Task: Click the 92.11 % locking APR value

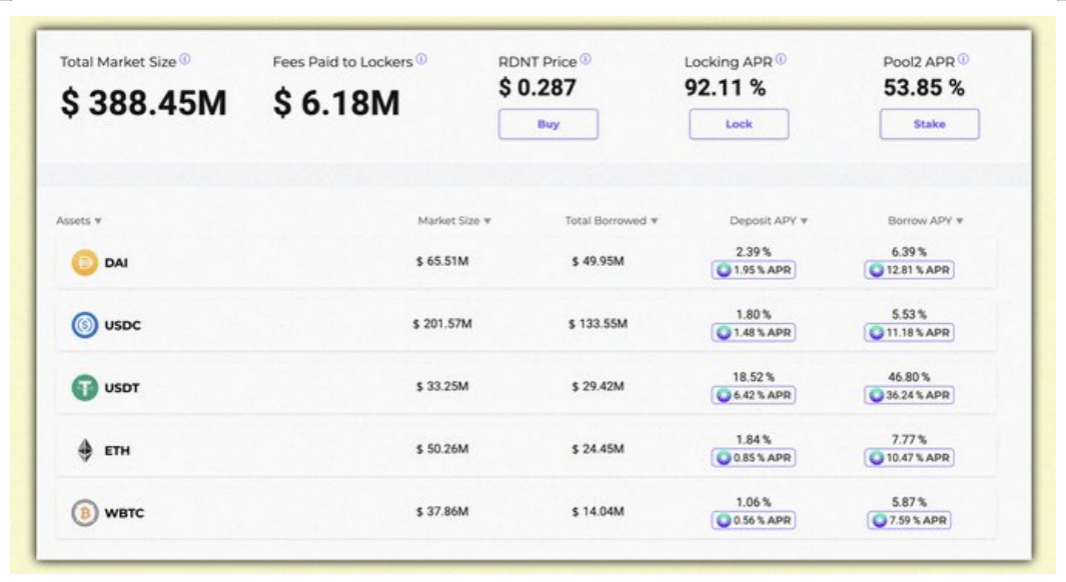Action: tap(725, 87)
